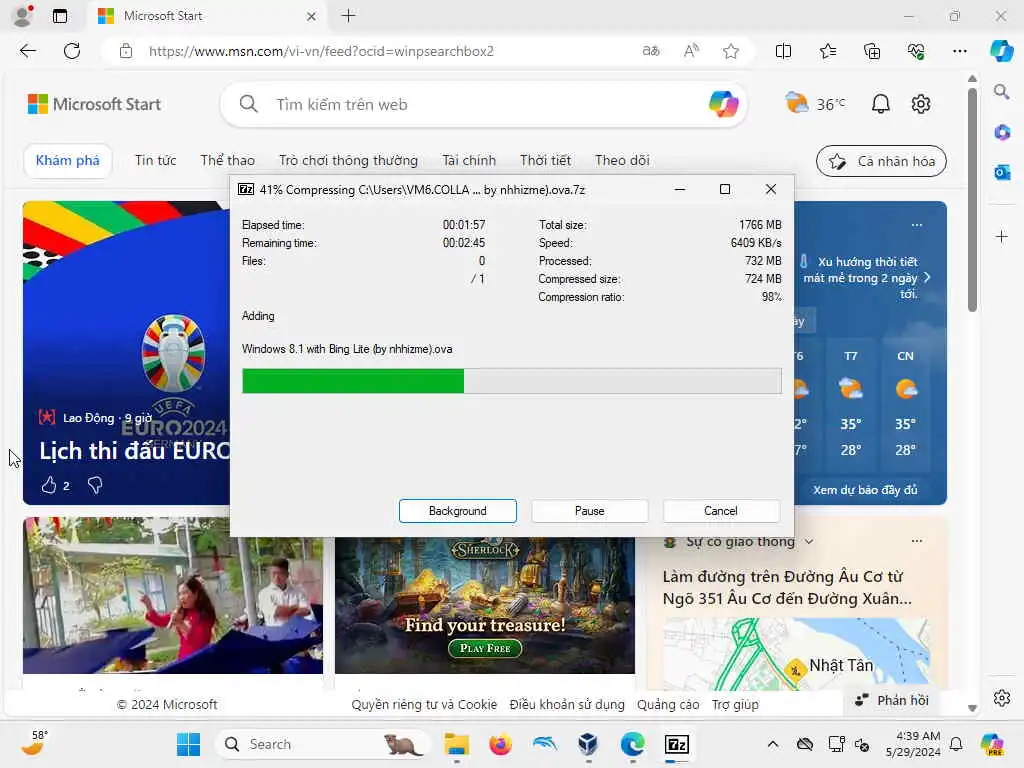Add this page to favorites
This screenshot has height=768, width=1024.
[731, 51]
